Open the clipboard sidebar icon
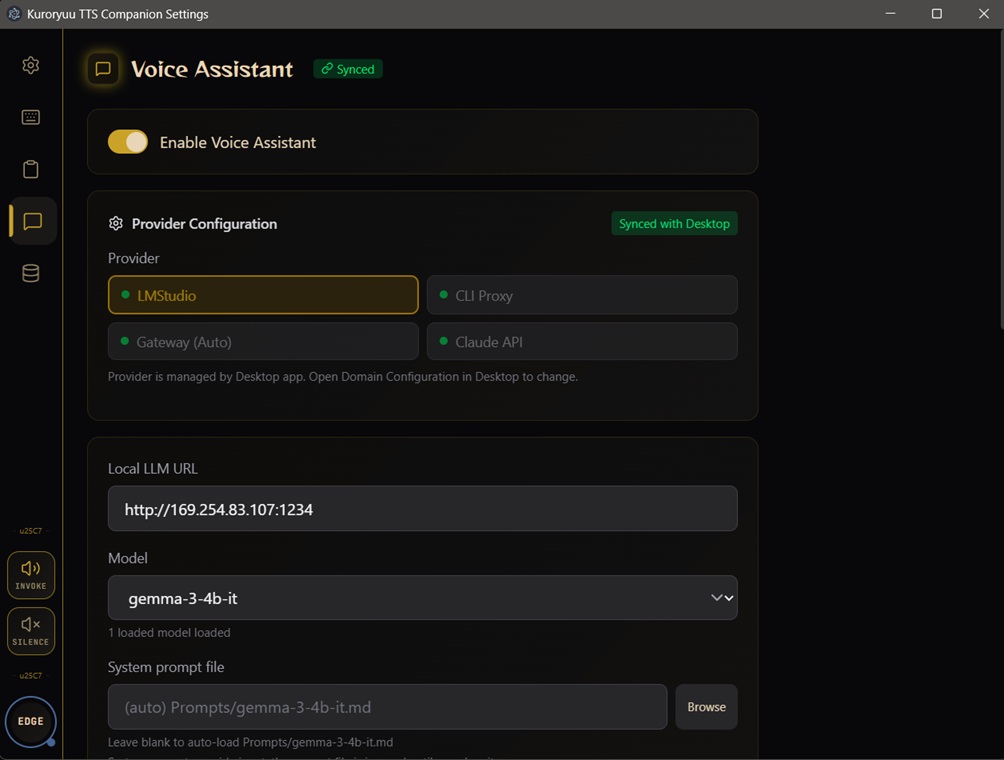This screenshot has width=1004, height=760. click(31, 169)
